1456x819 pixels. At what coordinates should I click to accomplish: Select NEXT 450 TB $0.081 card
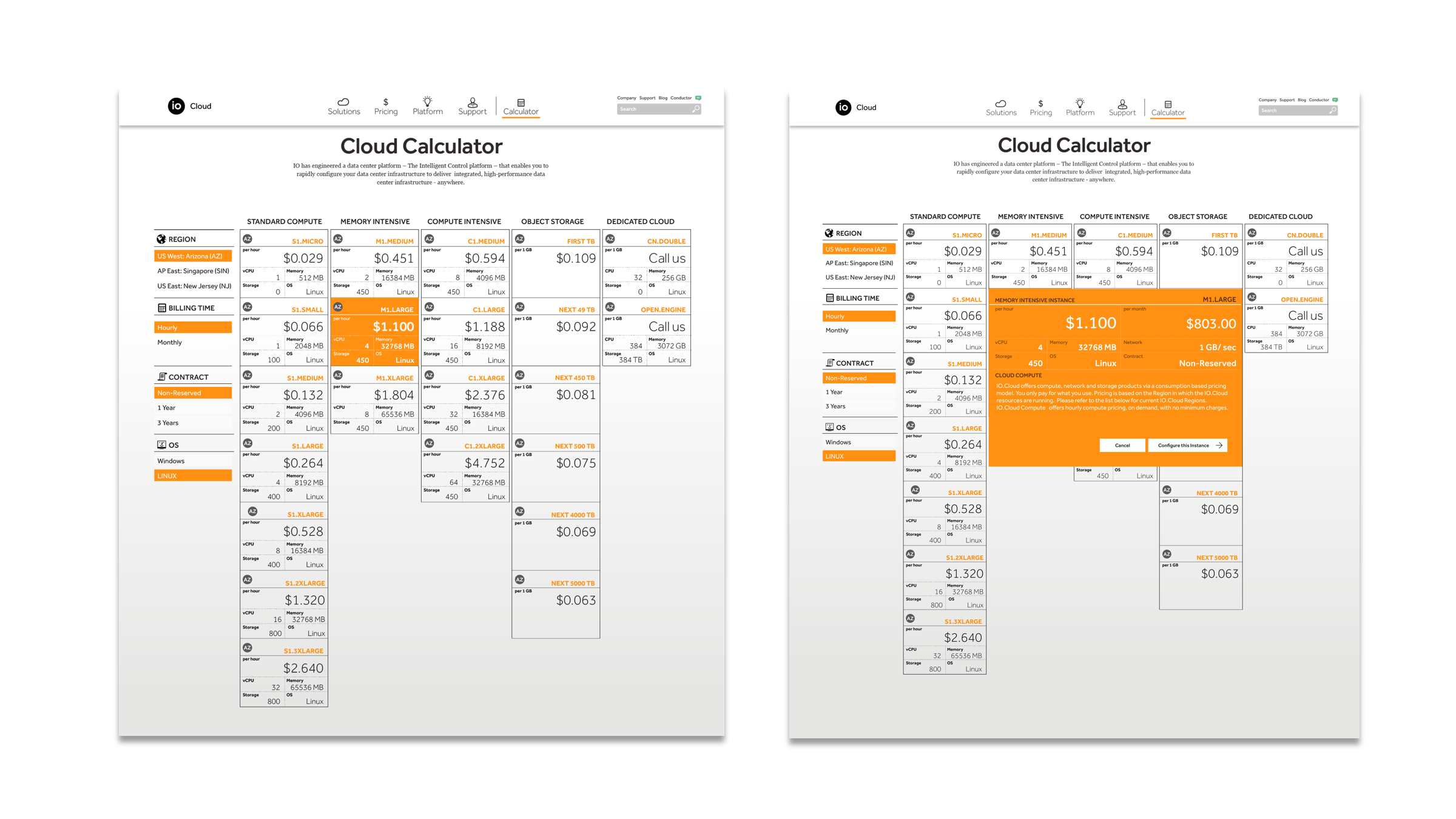(x=556, y=400)
